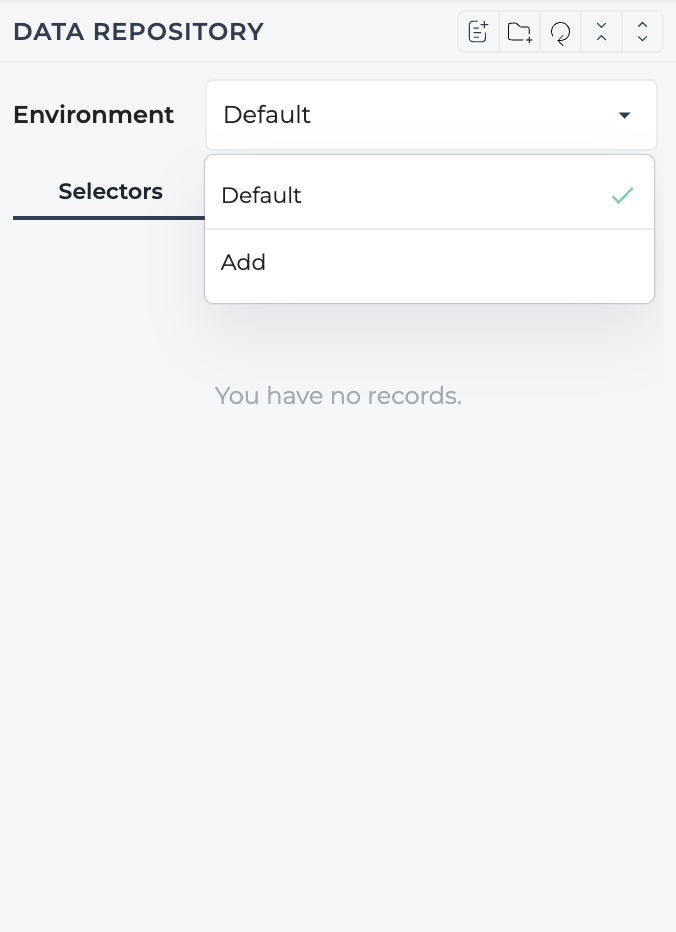Close the Environment combo box showing Default
This screenshot has width=676, height=932.
point(431,115)
